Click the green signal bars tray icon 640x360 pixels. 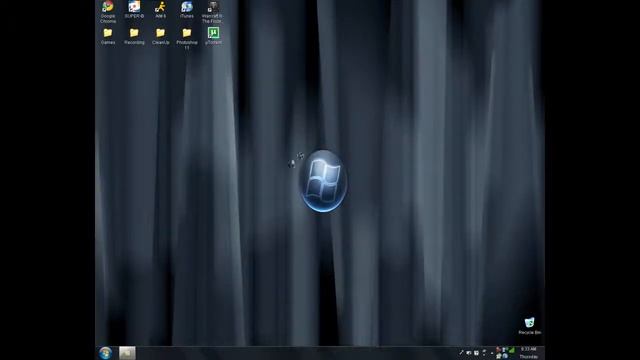[x=511, y=350]
